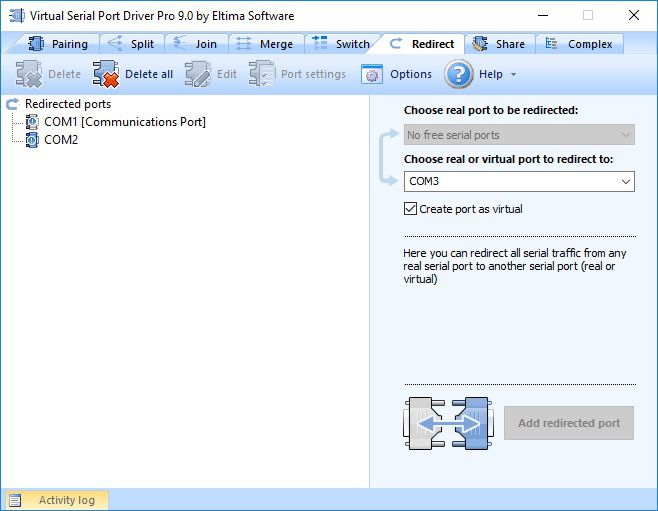Click the Redirect tab curved-arrow icon
Screen dimensions: 658x511
396,44
